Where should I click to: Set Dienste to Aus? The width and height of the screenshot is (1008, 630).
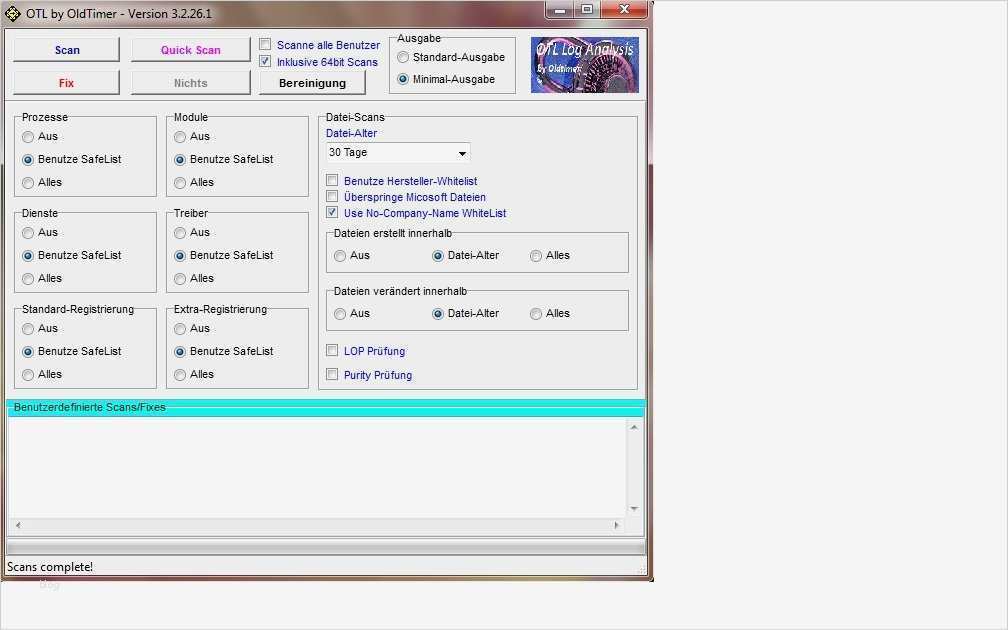[x=27, y=232]
